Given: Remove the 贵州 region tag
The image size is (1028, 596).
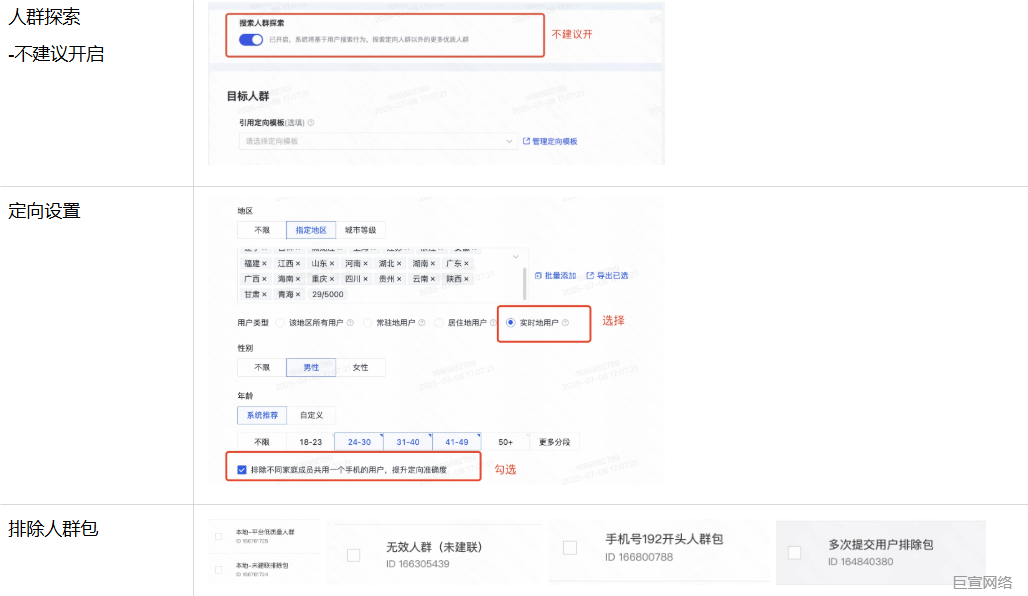Looking at the screenshot, I should pos(399,279).
